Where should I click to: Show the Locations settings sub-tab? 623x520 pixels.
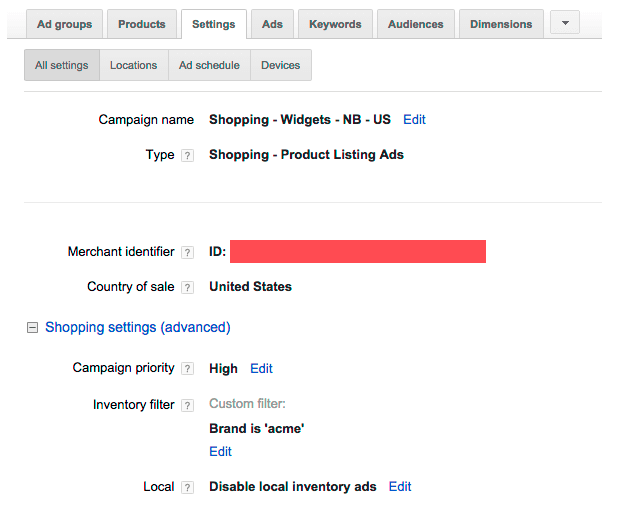click(x=133, y=66)
